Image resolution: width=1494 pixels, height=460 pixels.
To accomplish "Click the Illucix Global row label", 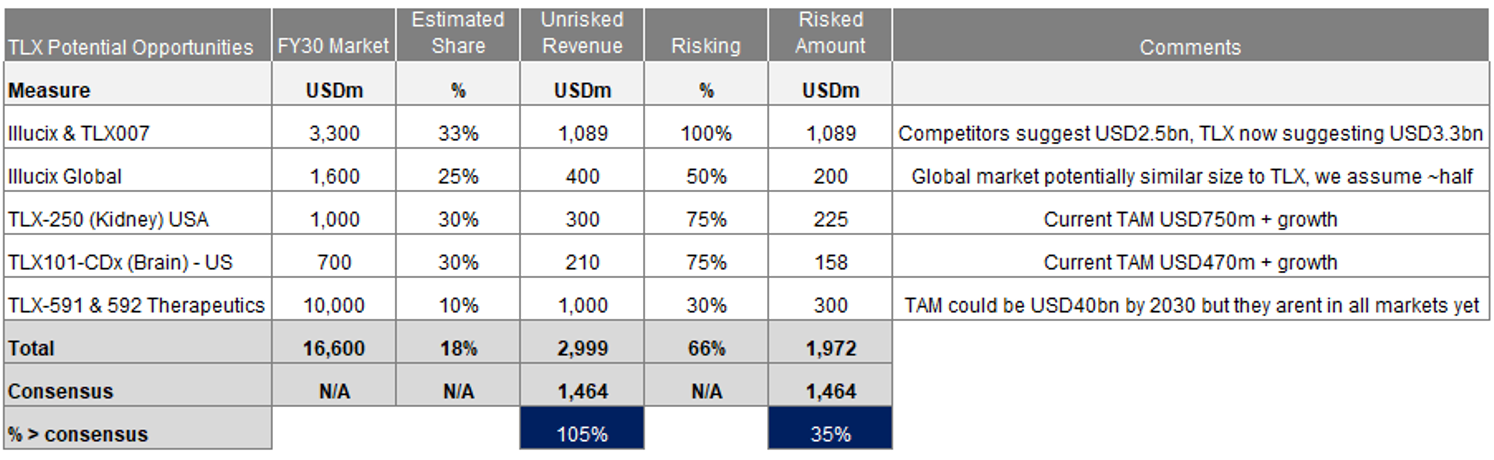I will click(x=65, y=177).
